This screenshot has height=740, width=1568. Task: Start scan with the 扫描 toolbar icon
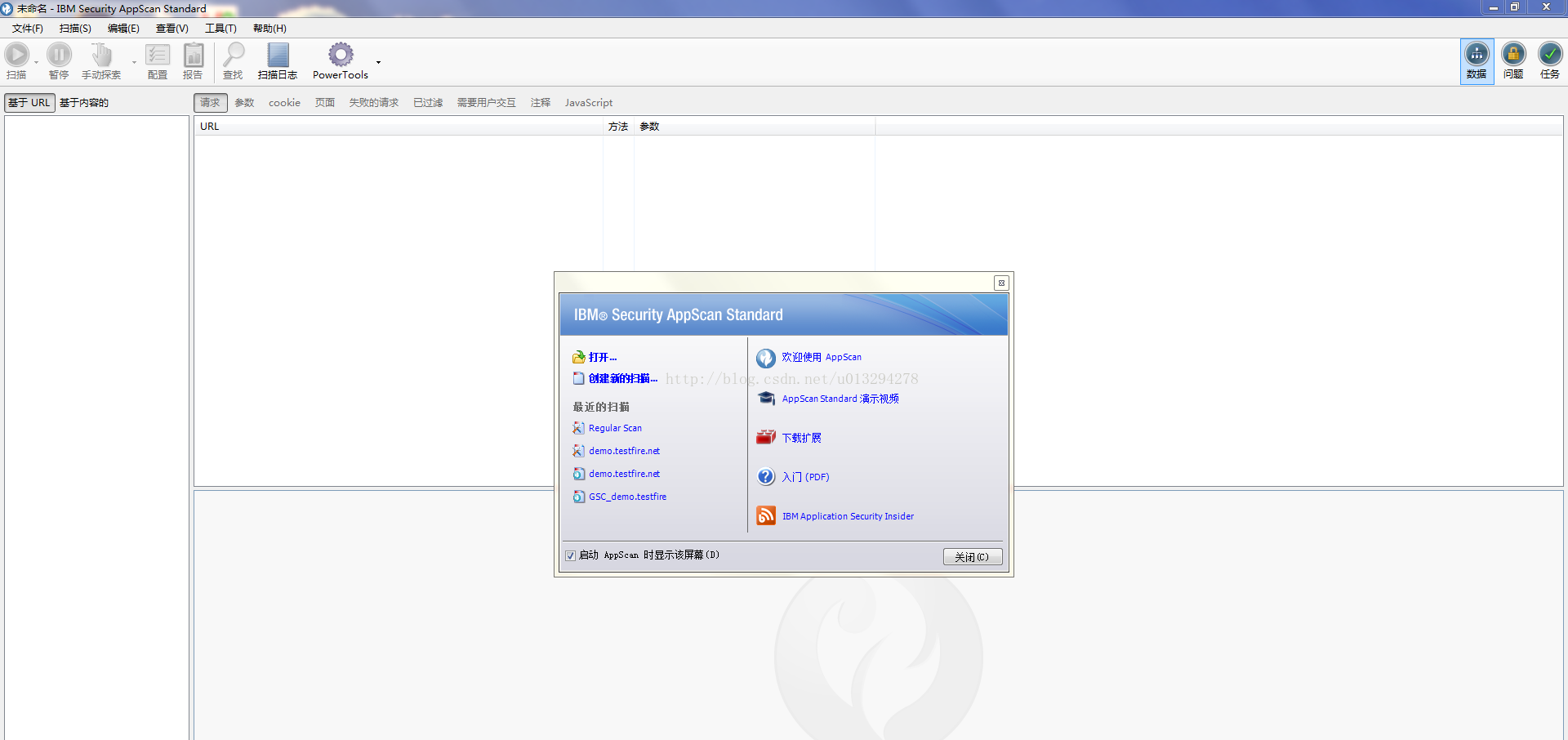pyautogui.click(x=16, y=56)
